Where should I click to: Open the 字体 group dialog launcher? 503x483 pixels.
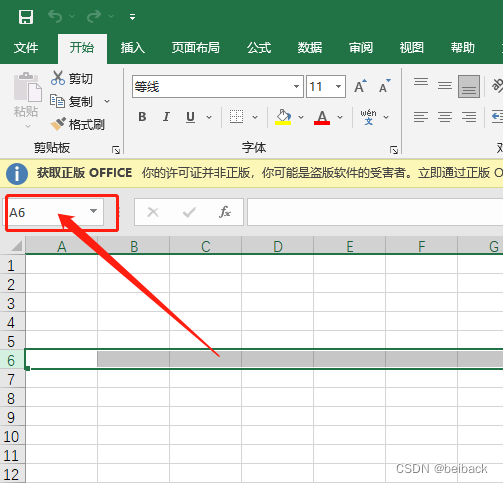pyautogui.click(x=394, y=150)
